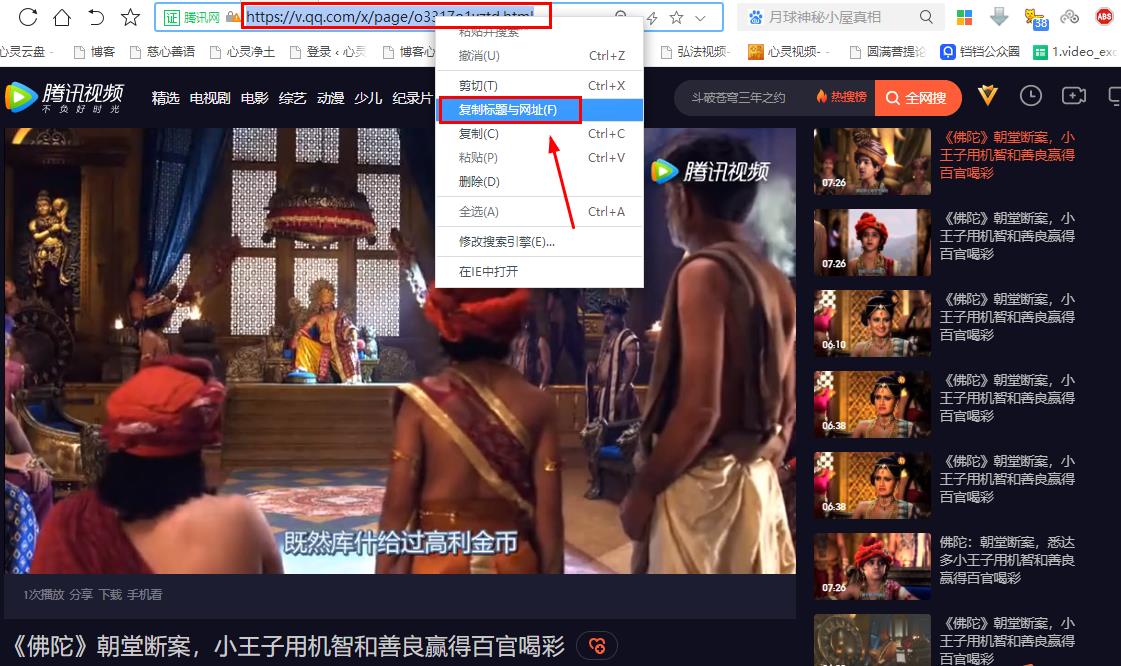
Task: Click the upload video camera-plus icon
Action: [x=1073, y=96]
